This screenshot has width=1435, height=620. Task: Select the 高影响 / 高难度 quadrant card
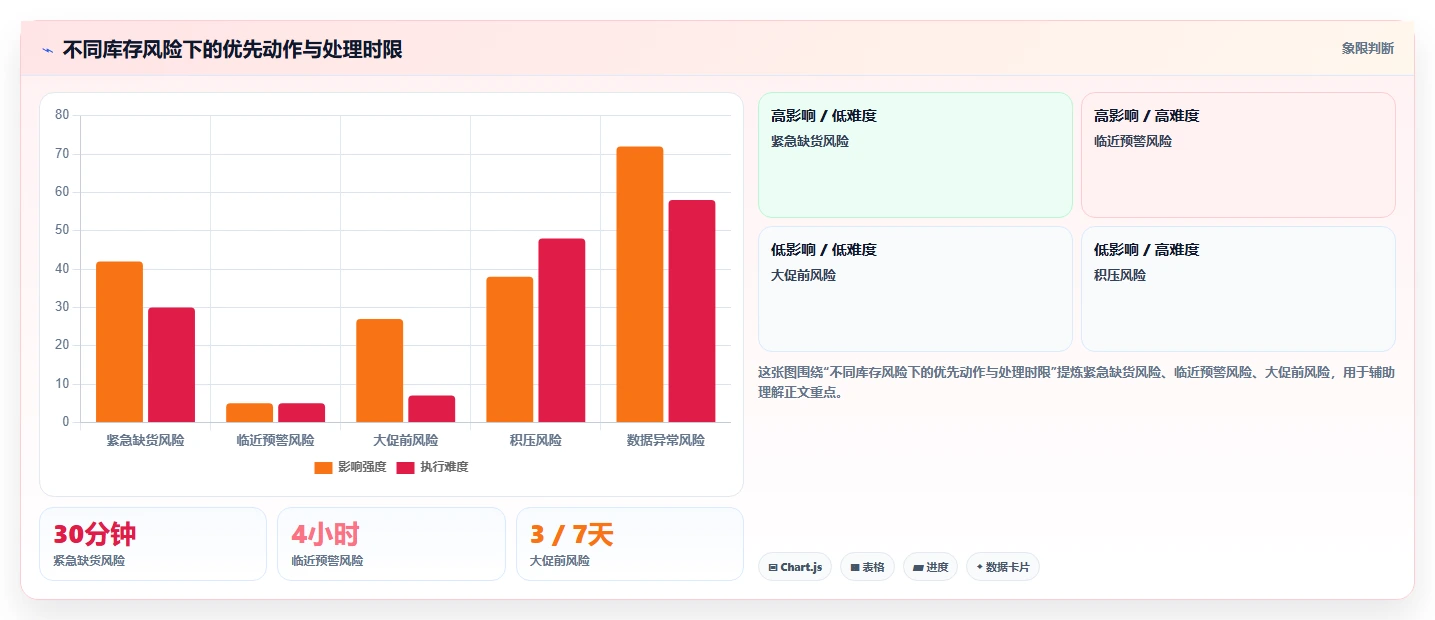[x=1238, y=155]
